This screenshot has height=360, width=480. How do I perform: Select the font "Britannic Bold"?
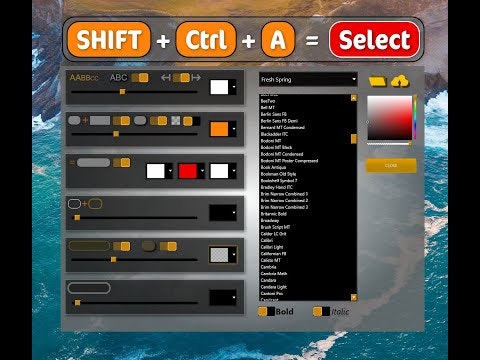point(274,214)
